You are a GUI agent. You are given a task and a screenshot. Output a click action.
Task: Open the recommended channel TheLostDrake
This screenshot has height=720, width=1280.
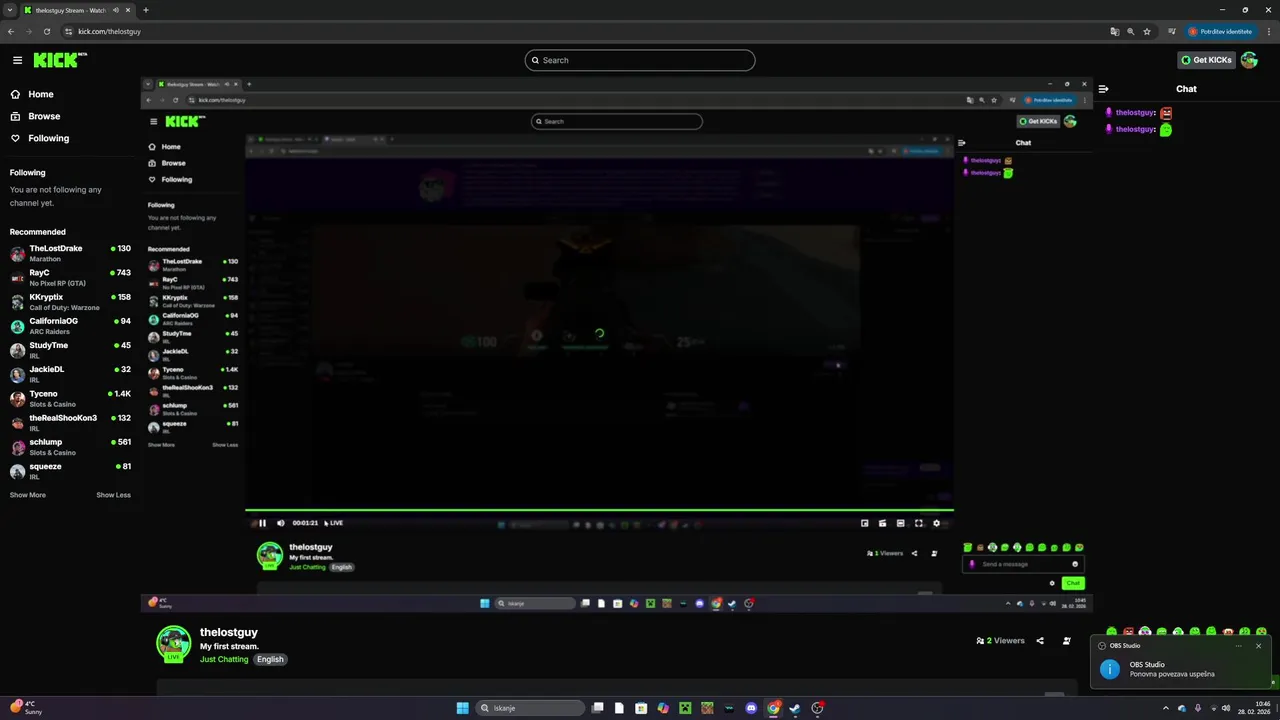click(70, 253)
